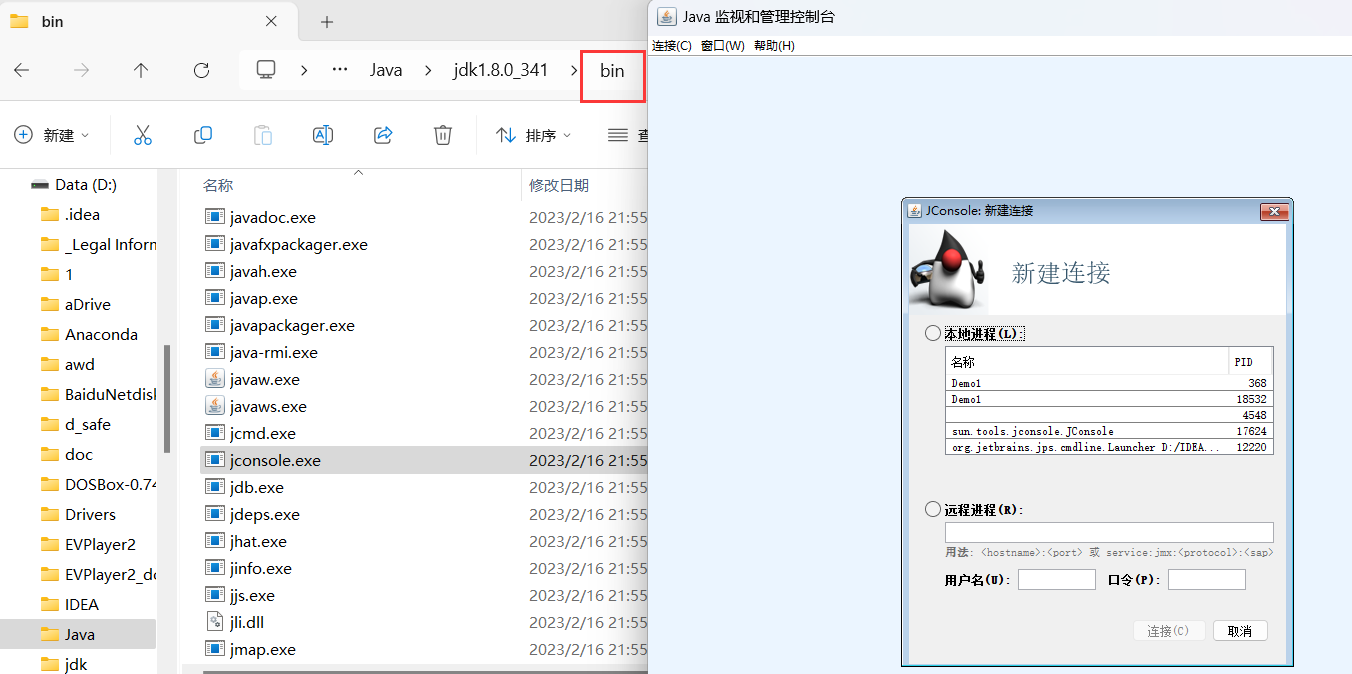The height and width of the screenshot is (674, 1352).
Task: Select the sun.tools.jconsole.JConsole process row
Action: click(x=1109, y=431)
